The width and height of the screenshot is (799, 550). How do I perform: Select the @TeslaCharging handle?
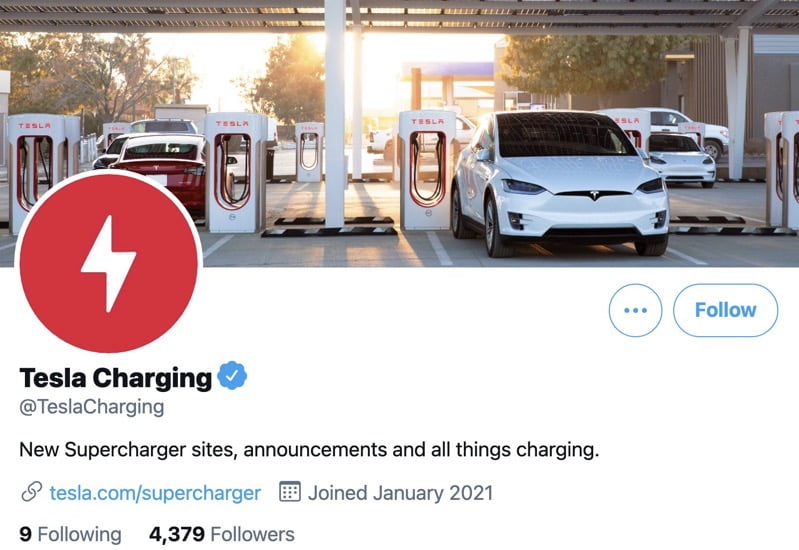click(x=92, y=407)
